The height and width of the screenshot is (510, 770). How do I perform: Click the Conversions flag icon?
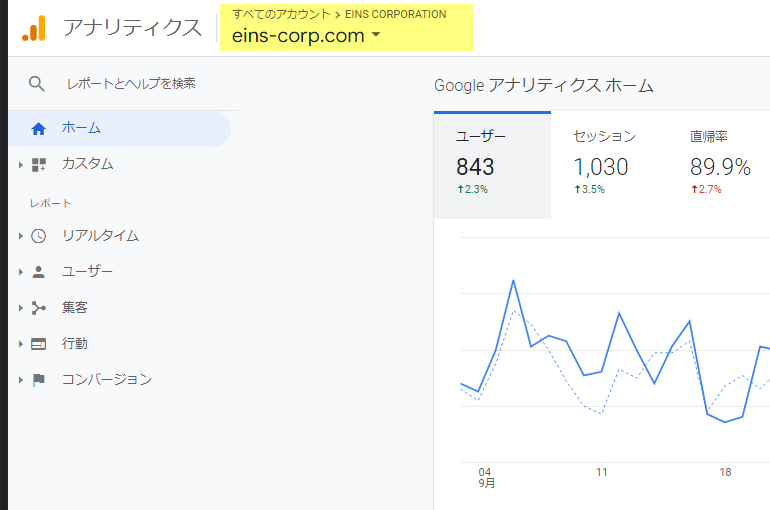click(x=38, y=380)
